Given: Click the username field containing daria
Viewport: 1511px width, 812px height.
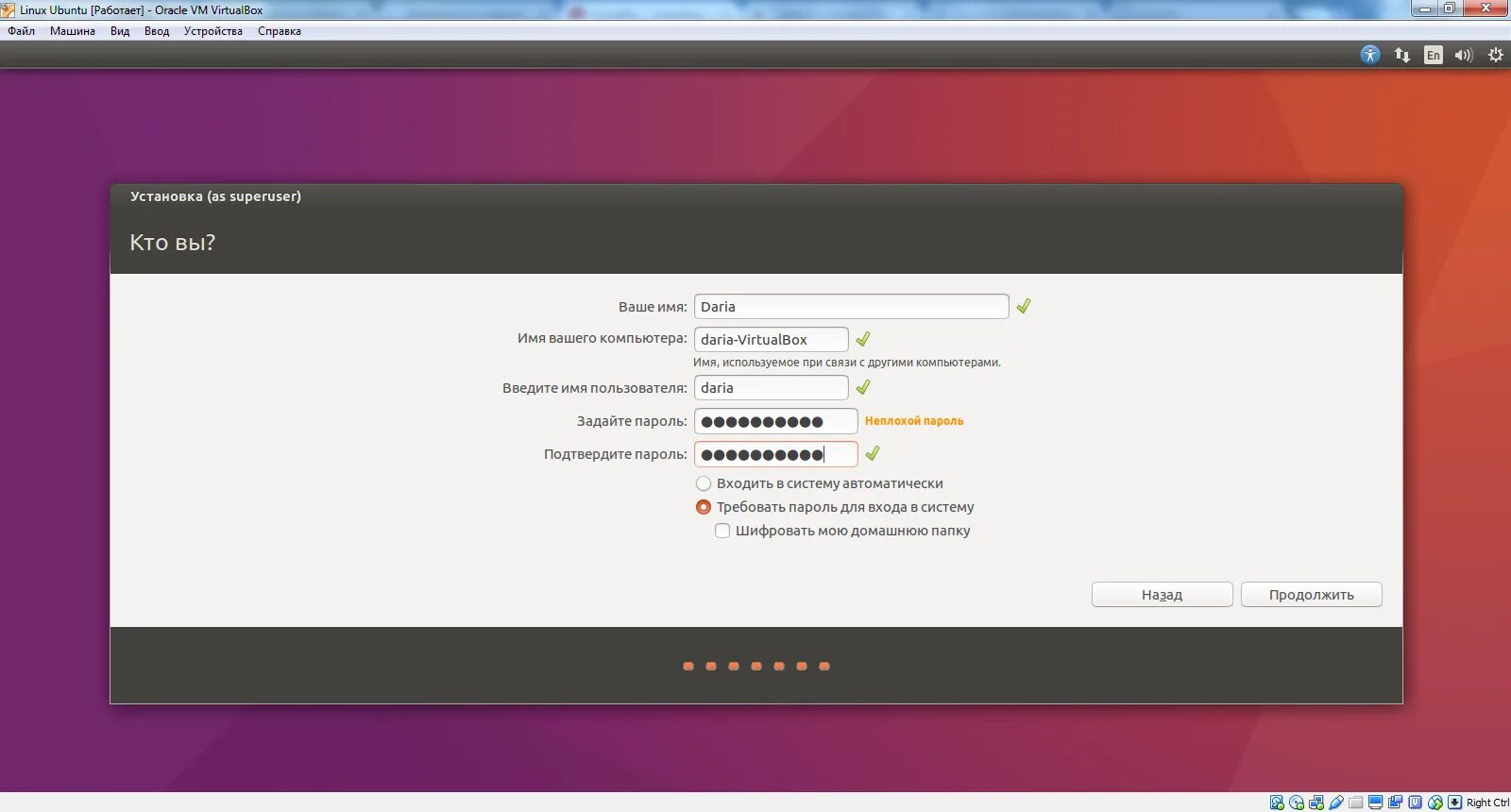Looking at the screenshot, I should (x=772, y=388).
